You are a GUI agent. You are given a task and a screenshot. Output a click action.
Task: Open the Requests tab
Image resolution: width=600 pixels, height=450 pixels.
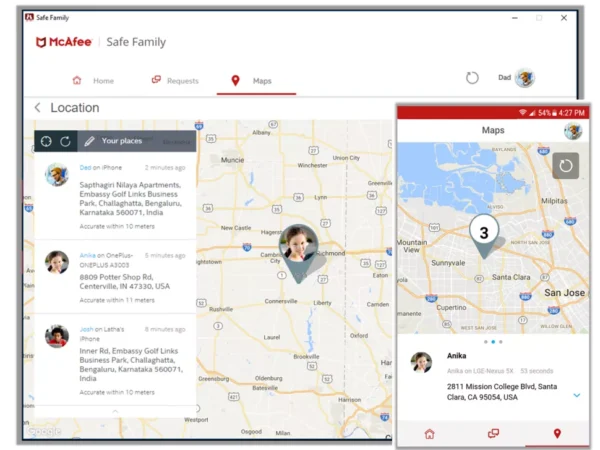click(175, 81)
